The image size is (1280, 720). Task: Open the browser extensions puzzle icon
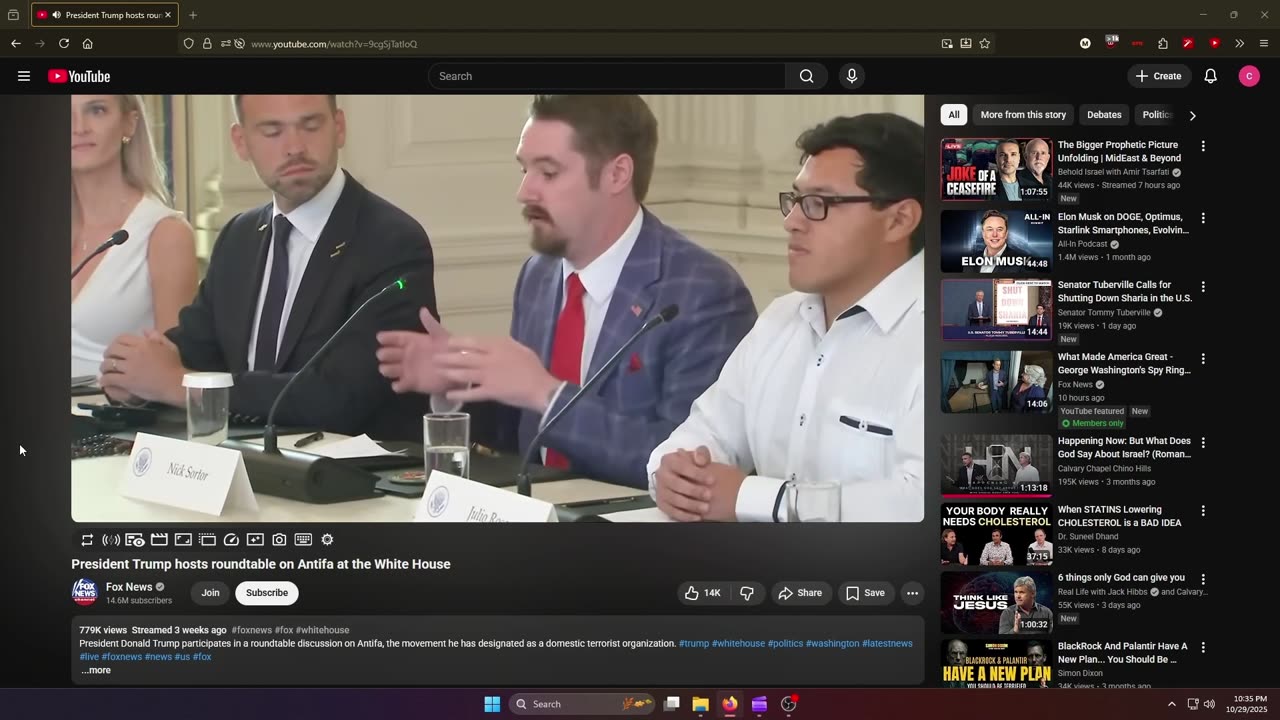(x=1163, y=44)
